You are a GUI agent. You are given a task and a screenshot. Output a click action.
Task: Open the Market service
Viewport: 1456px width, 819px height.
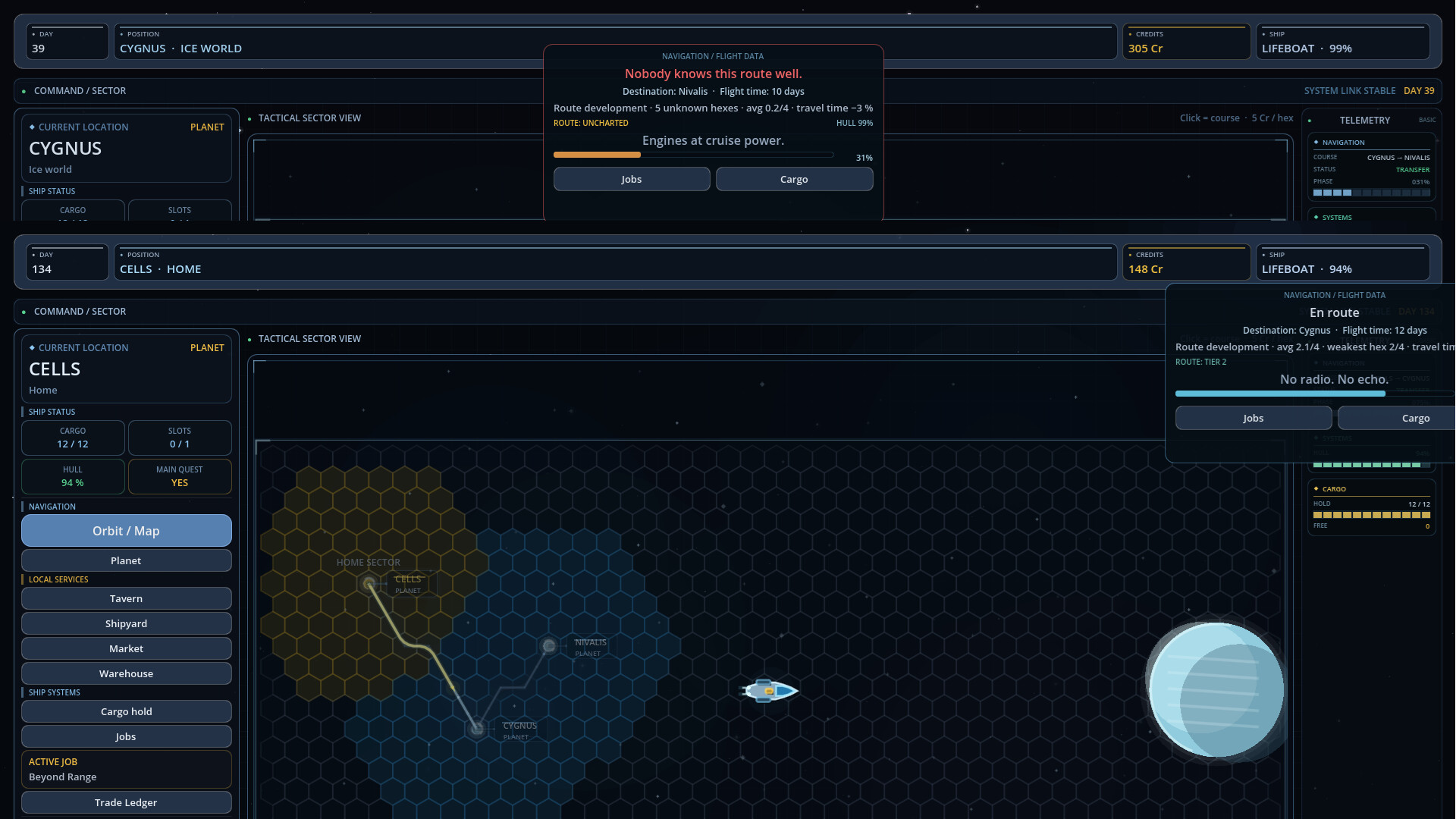126,648
